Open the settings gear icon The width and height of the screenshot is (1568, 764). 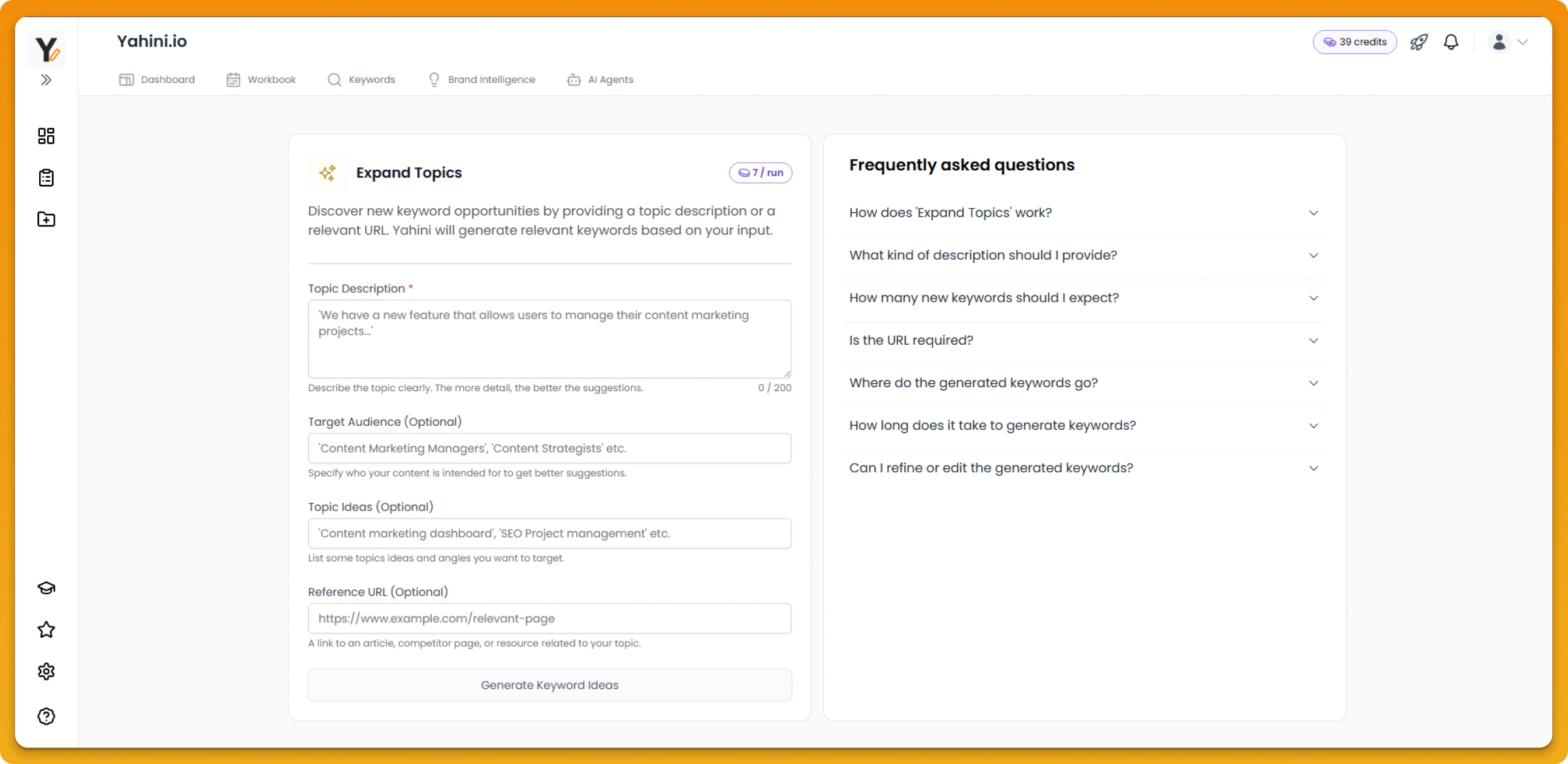coord(46,671)
